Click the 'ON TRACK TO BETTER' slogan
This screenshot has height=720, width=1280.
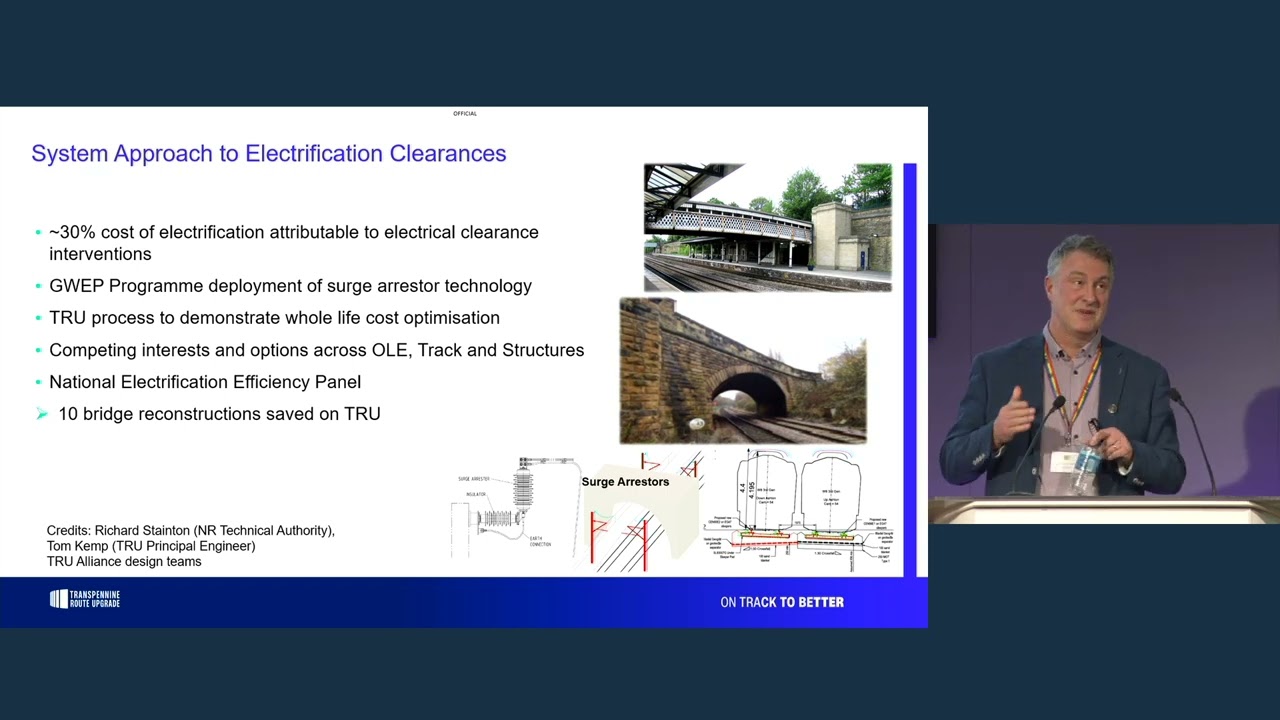pos(782,602)
